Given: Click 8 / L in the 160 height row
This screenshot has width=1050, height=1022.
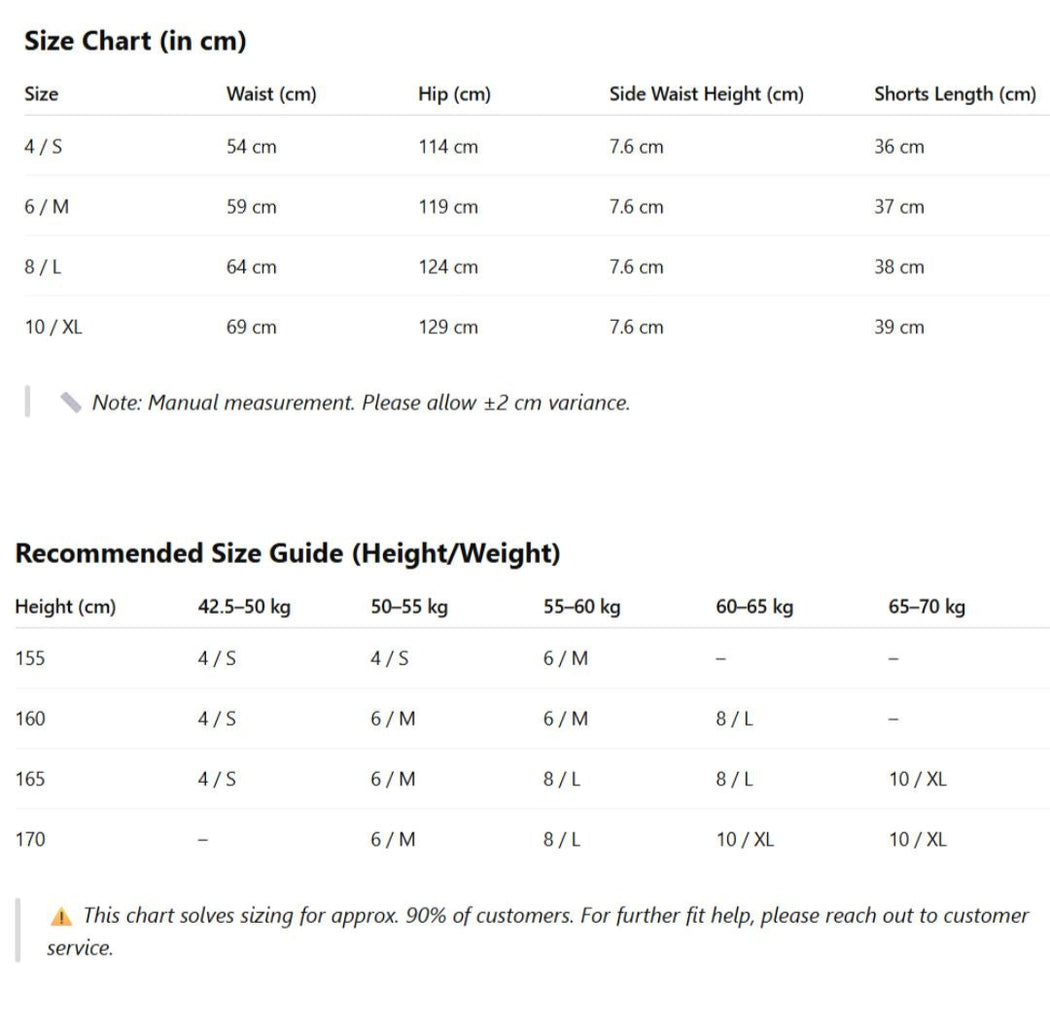Looking at the screenshot, I should coord(735,719).
